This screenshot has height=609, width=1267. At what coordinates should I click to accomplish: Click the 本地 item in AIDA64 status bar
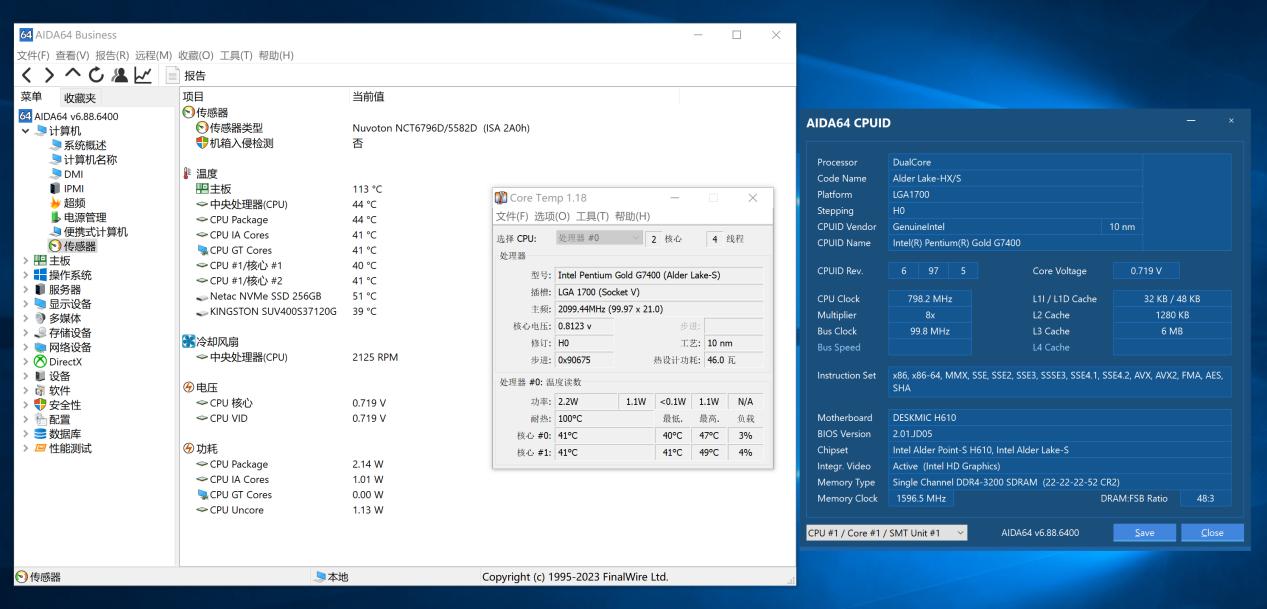point(335,577)
